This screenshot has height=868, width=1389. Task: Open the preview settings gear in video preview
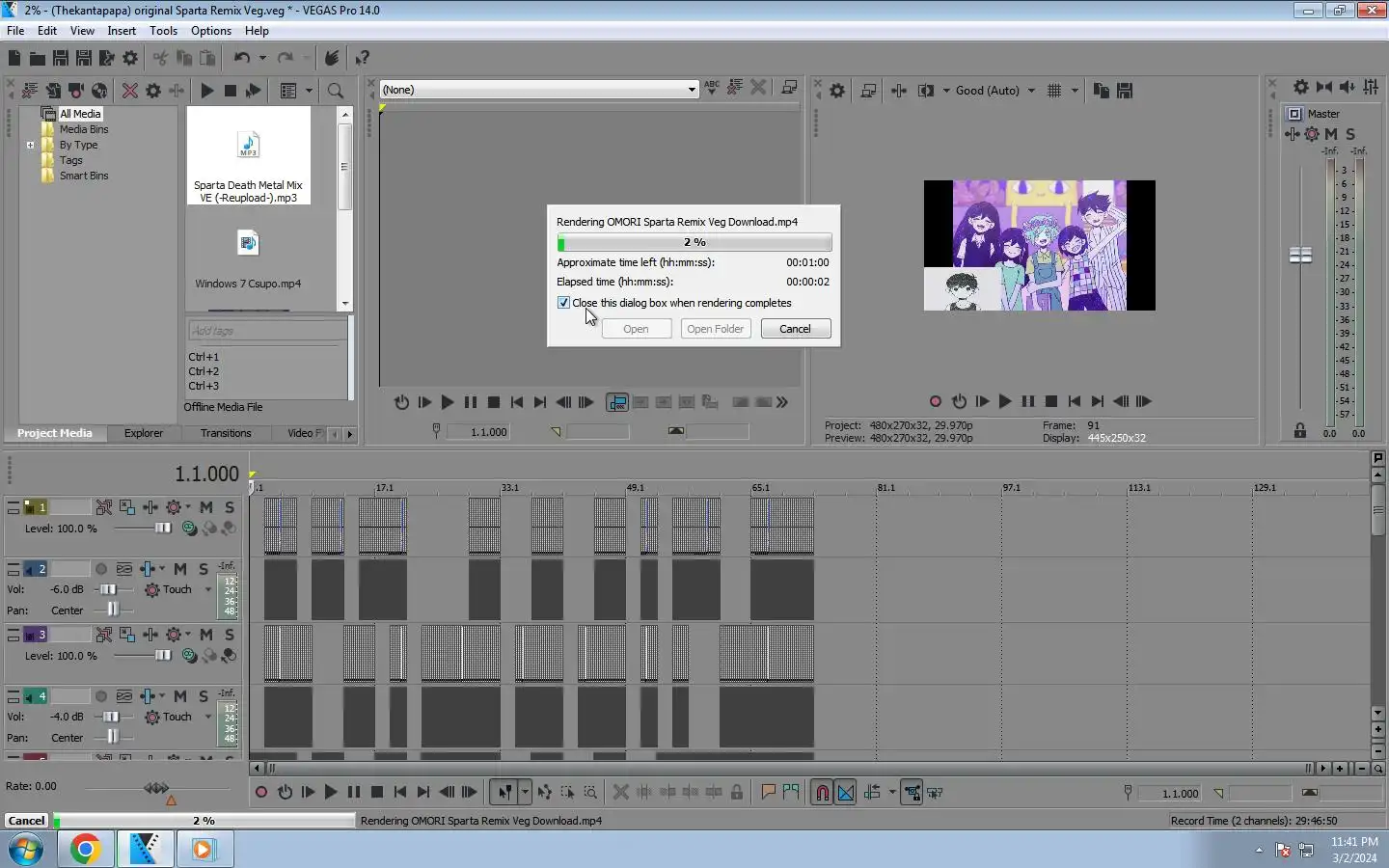click(837, 91)
